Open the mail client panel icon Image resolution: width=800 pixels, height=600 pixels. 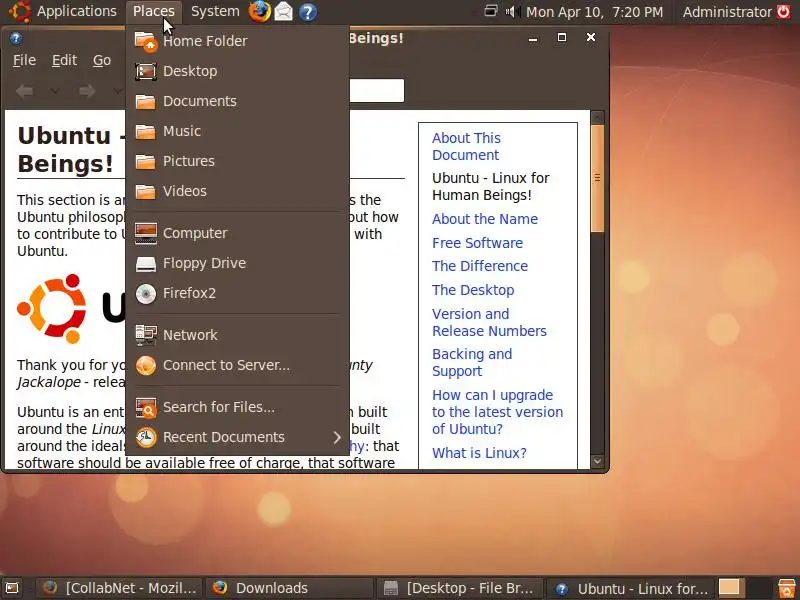point(284,11)
